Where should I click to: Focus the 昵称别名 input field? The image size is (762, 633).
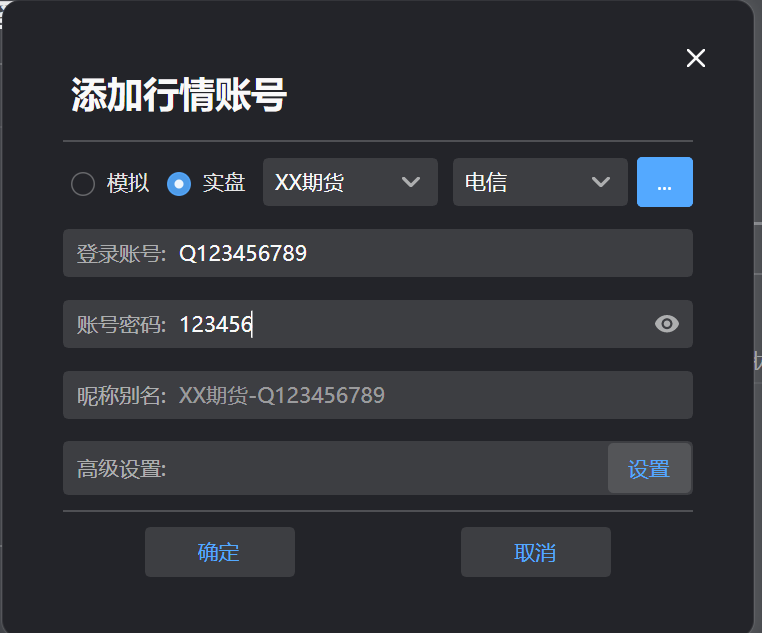(378, 395)
